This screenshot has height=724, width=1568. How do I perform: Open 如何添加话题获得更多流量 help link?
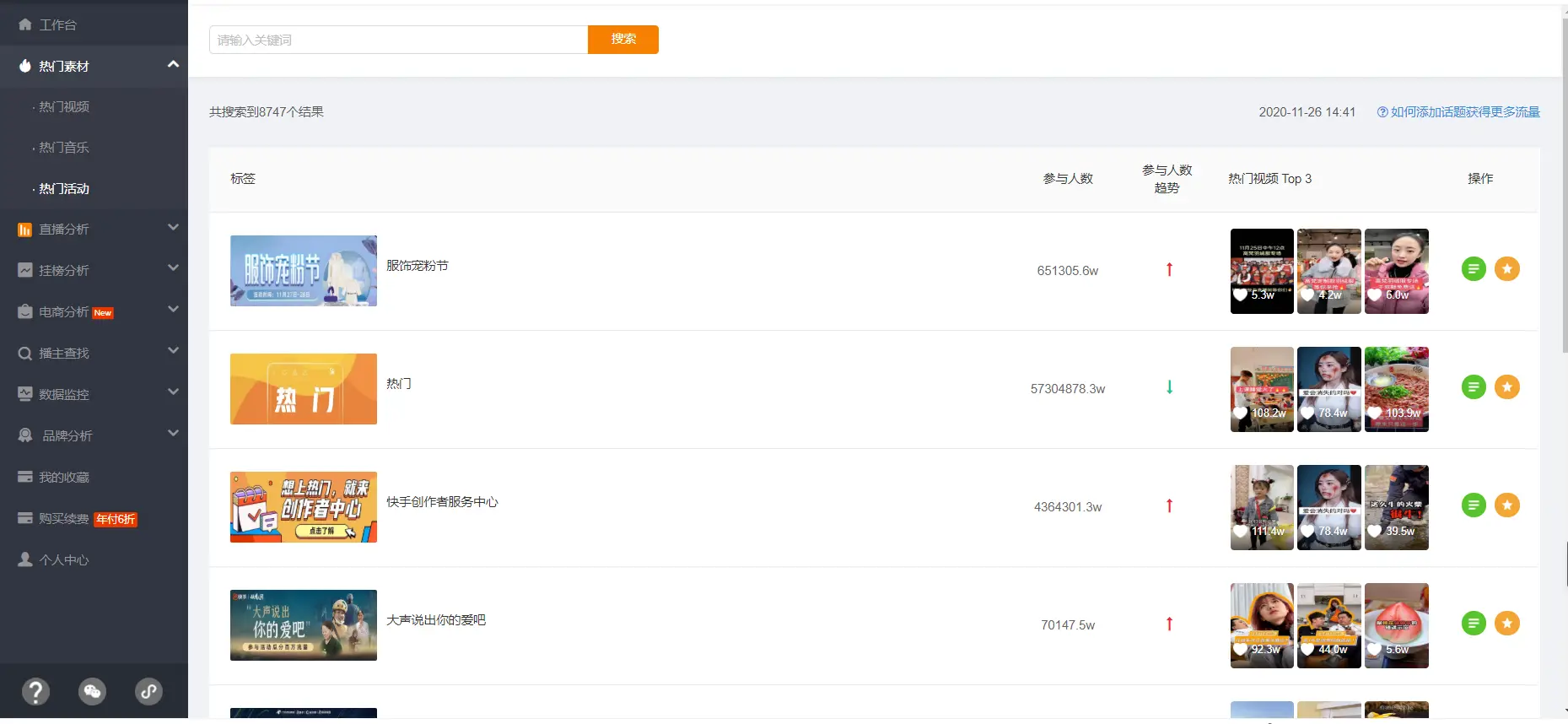click(1458, 111)
